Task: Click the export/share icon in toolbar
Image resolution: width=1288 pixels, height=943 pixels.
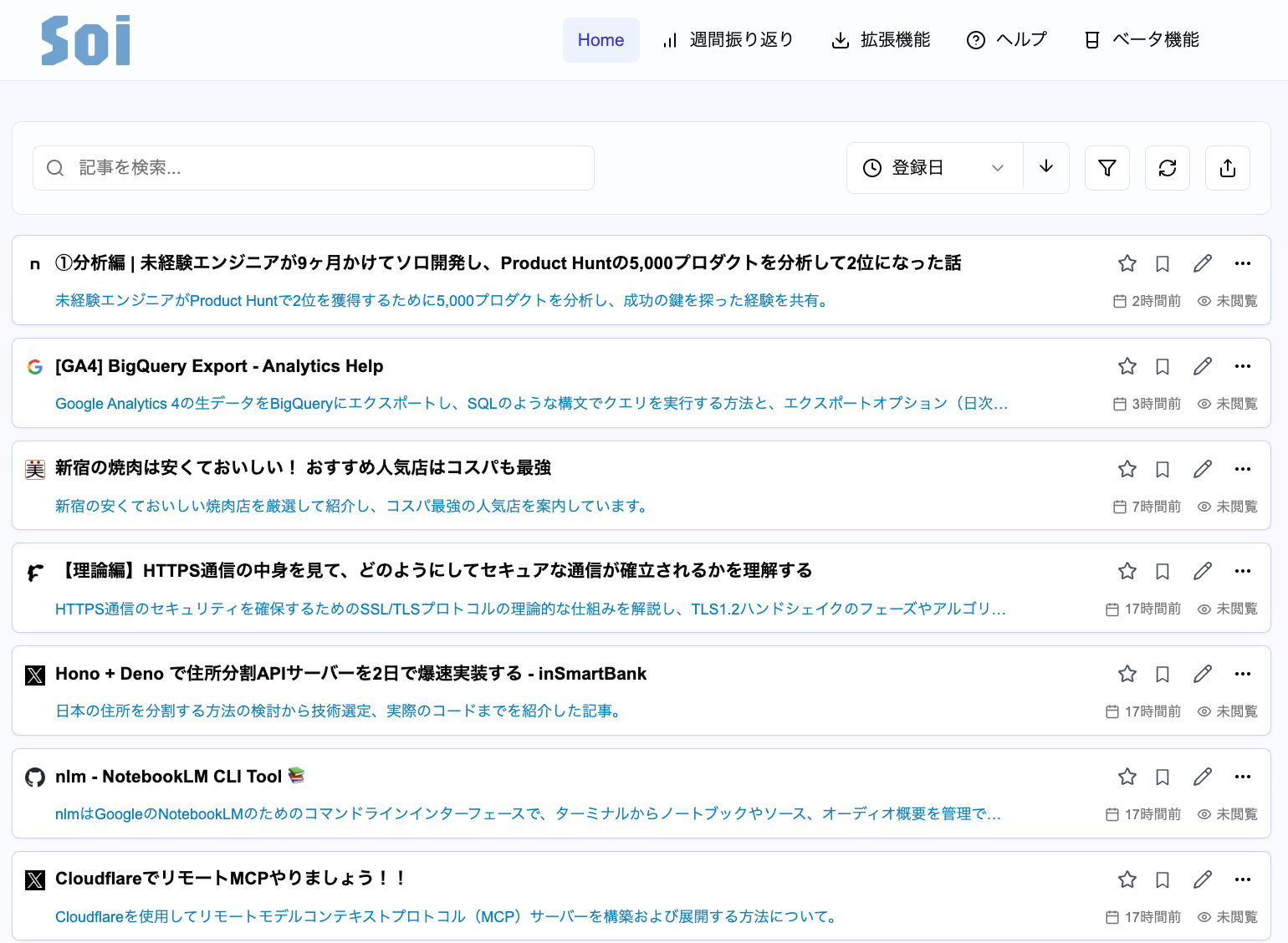Action: [1227, 168]
